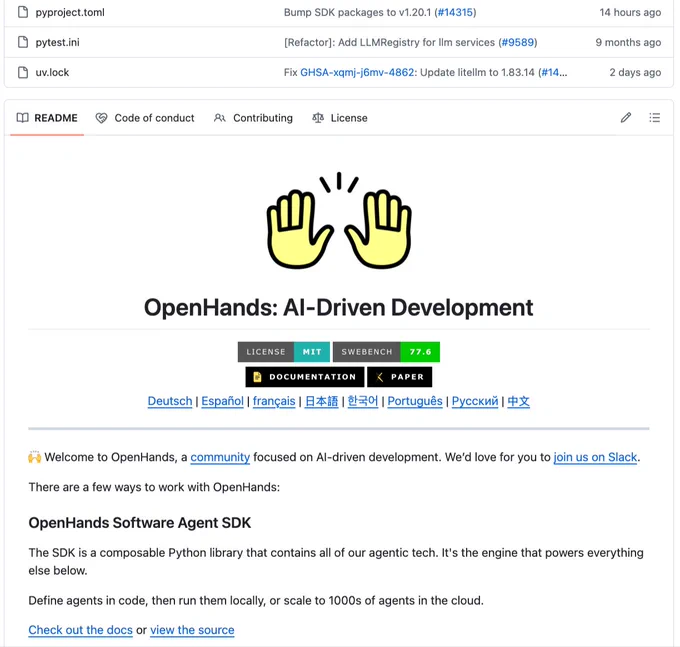This screenshot has width=680, height=647.
Task: Open the Português translation link
Action: click(x=415, y=401)
